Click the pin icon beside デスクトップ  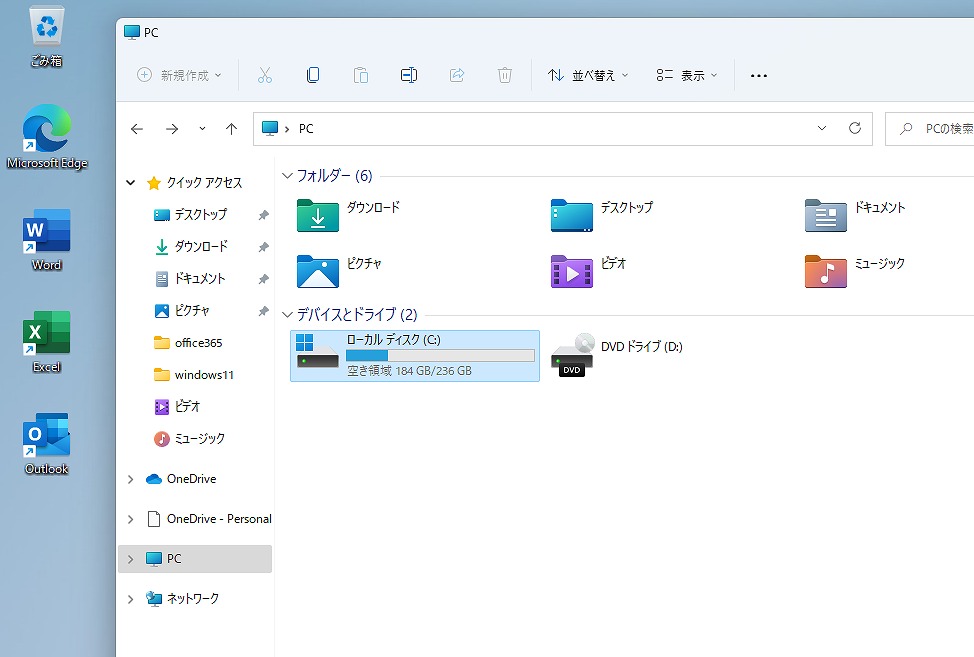point(263,215)
